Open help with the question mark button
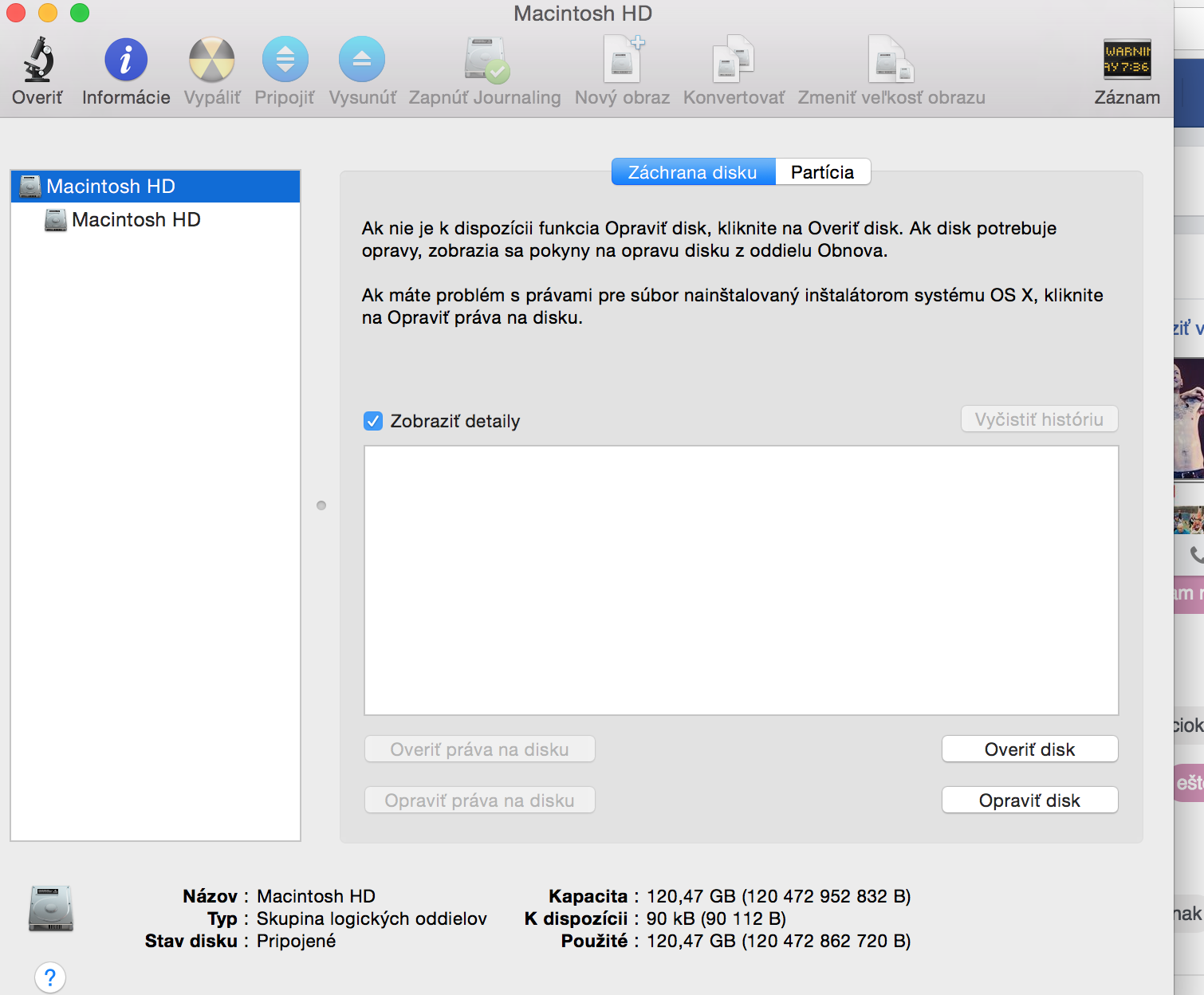This screenshot has height=995, width=1204. [50, 977]
